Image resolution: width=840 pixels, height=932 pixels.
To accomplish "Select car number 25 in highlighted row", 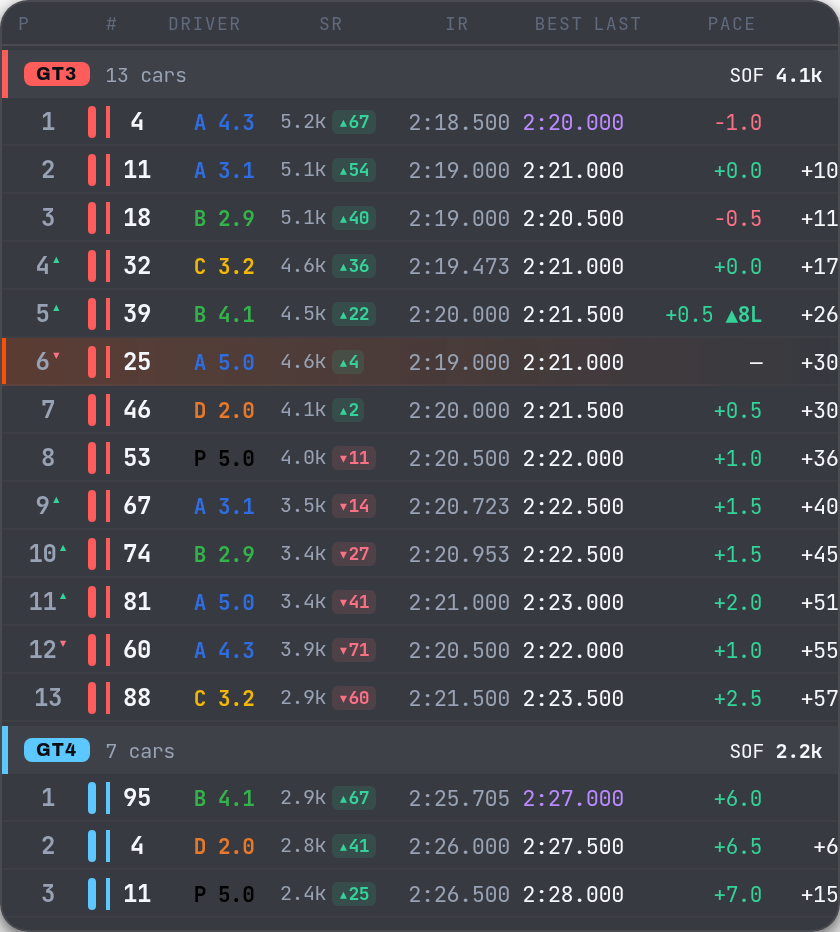I will click(137, 362).
